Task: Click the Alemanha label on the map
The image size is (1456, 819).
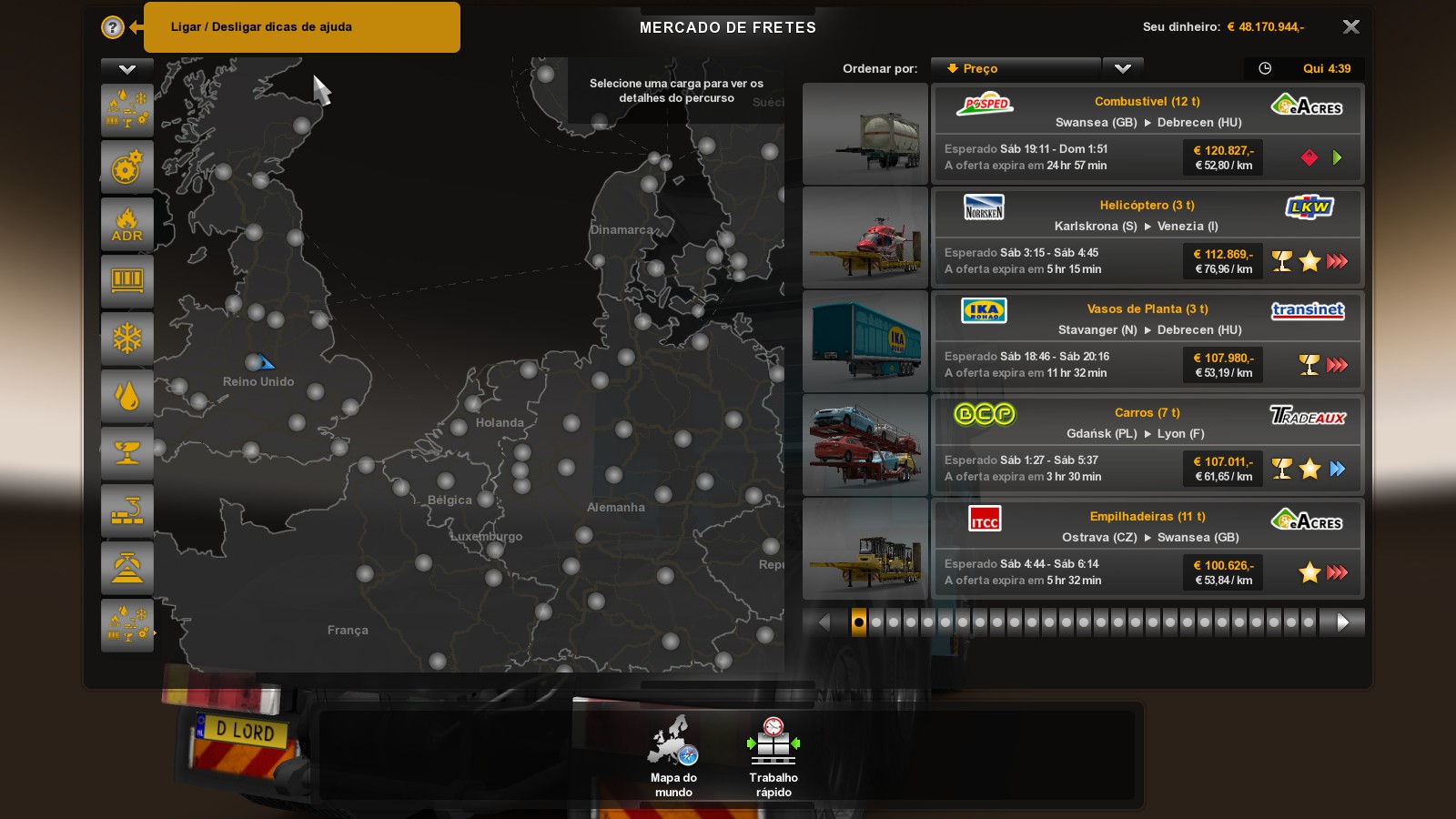Action: 616,508
